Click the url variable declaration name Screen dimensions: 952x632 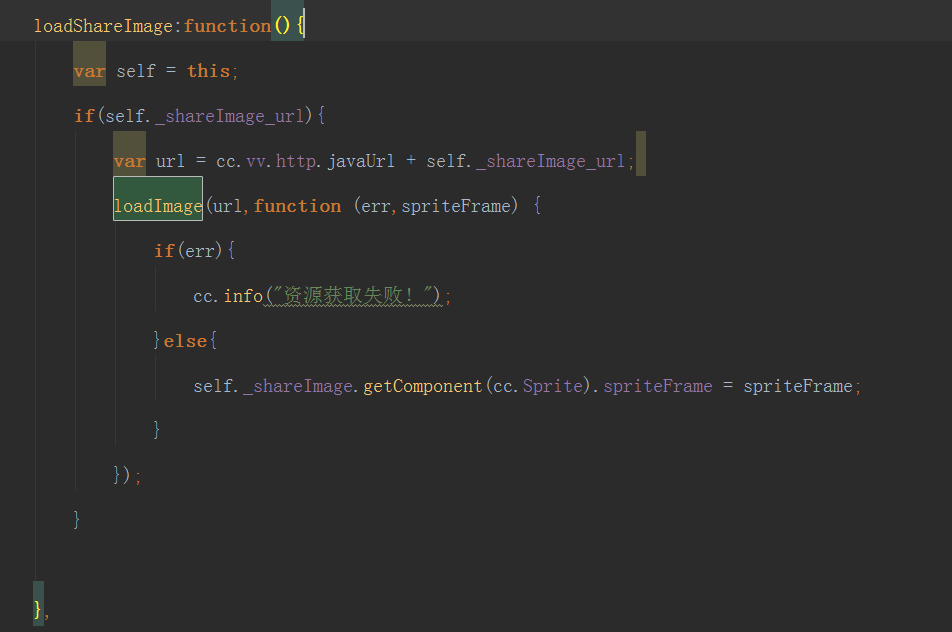(170, 161)
